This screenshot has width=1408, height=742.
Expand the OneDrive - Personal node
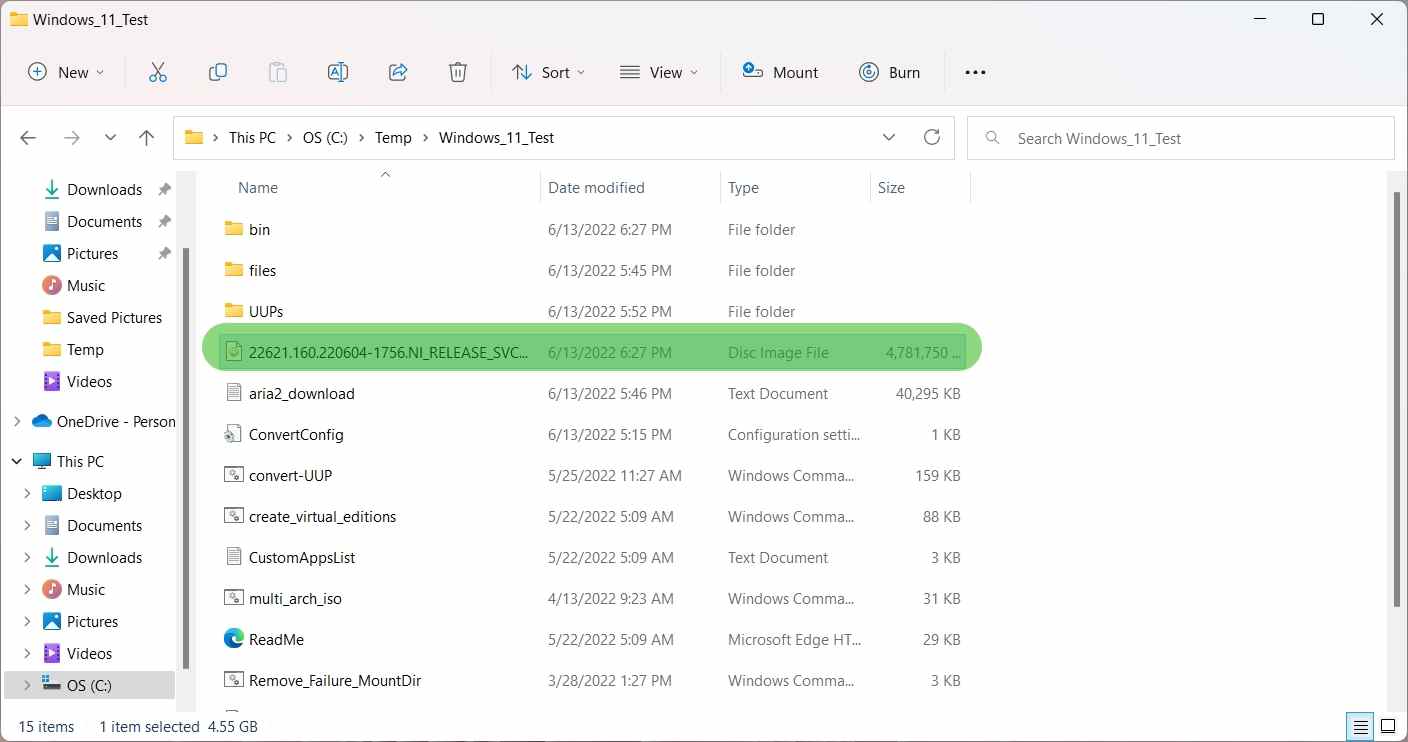[x=16, y=422]
